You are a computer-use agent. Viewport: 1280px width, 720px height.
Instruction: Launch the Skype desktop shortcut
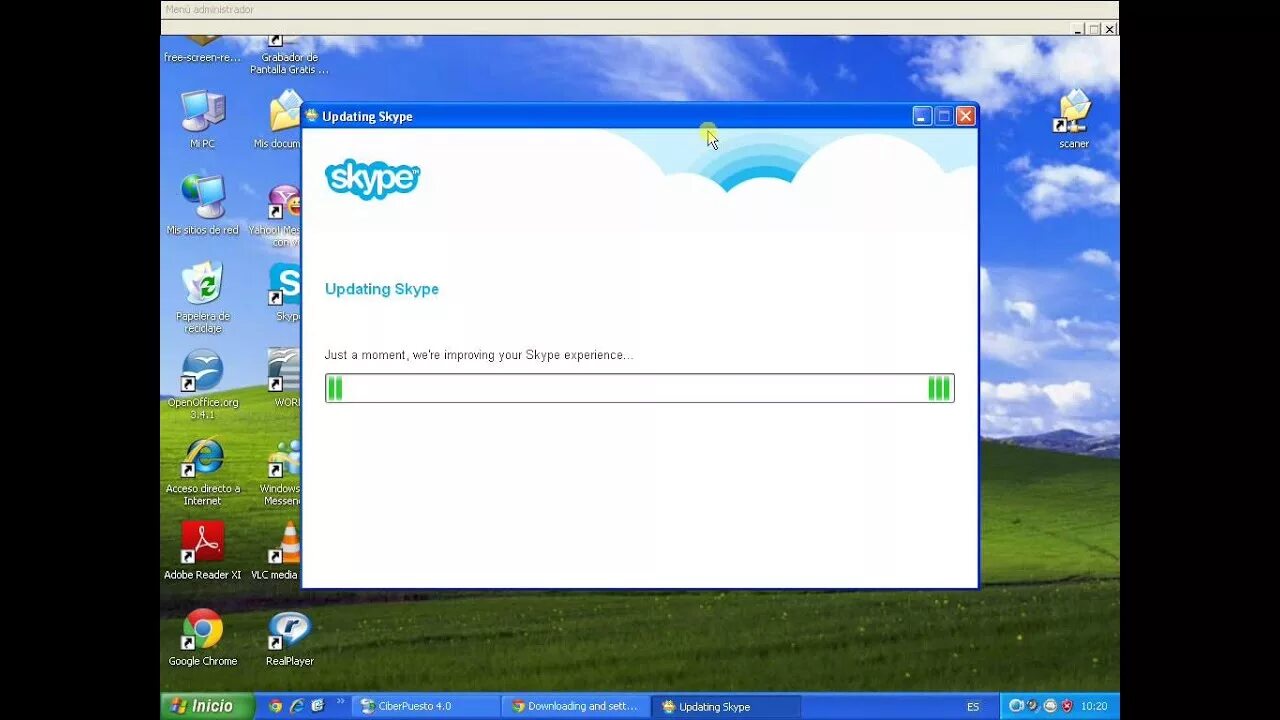pyautogui.click(x=286, y=290)
